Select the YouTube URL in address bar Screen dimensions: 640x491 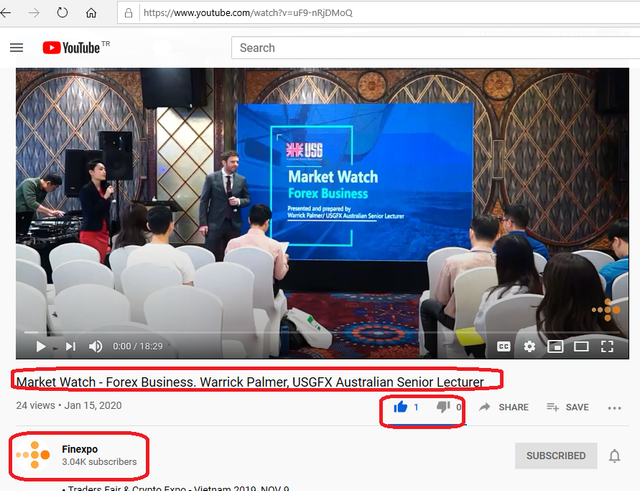[x=248, y=13]
